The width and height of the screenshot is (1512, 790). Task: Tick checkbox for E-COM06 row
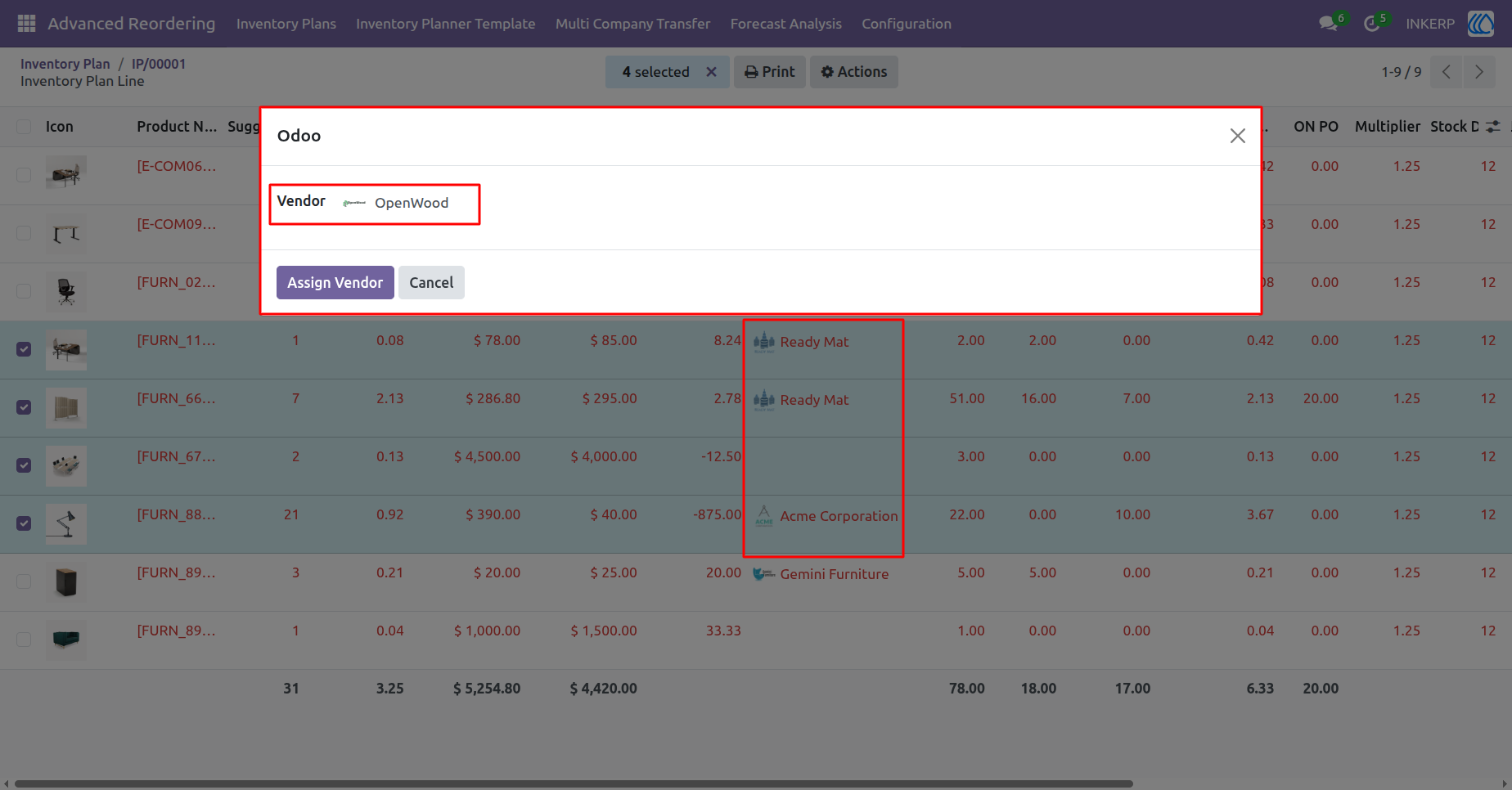24,175
